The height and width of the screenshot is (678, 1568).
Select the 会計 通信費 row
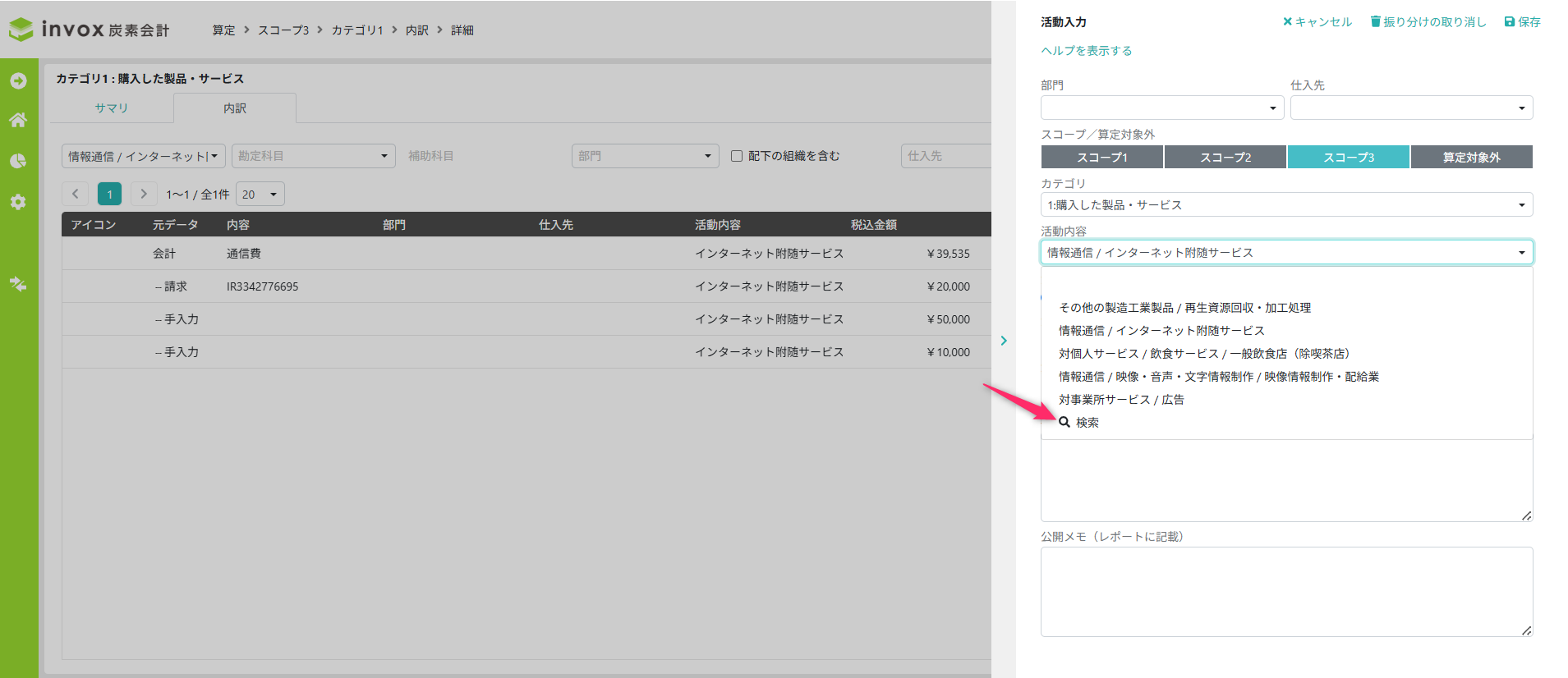(526, 254)
